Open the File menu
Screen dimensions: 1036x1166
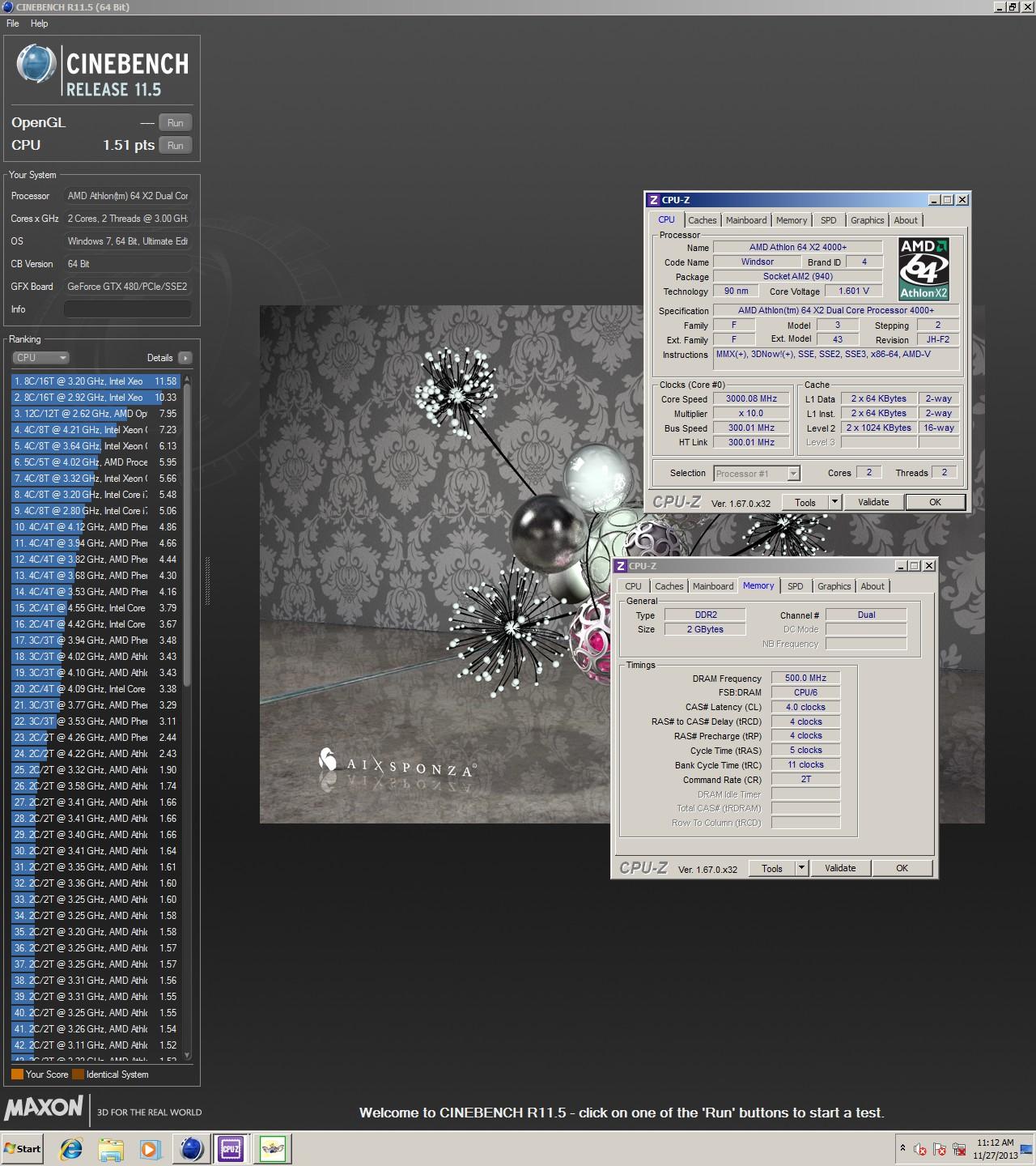(x=13, y=23)
